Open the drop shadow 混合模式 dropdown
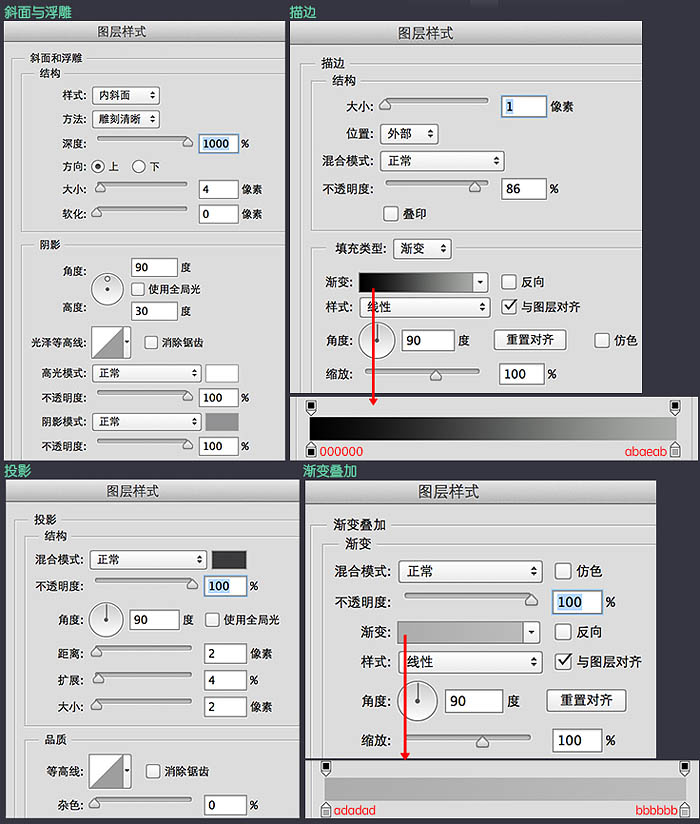 coord(148,560)
